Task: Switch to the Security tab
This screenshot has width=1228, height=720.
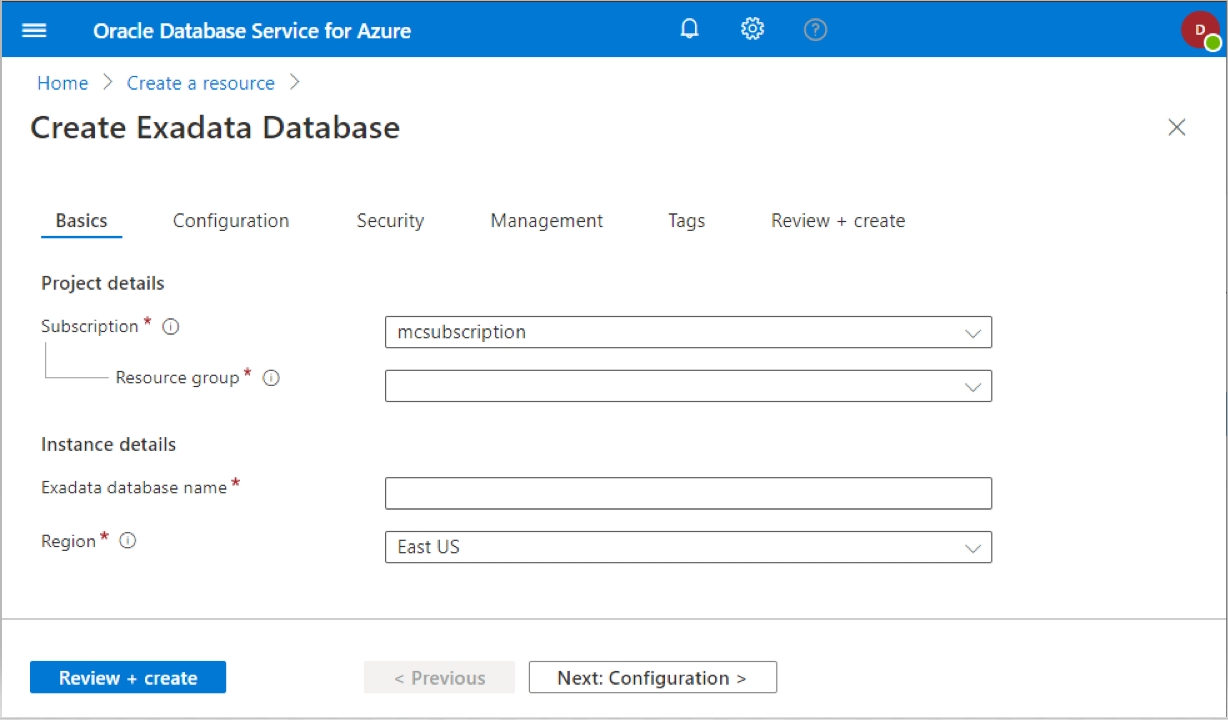Action: click(x=390, y=221)
